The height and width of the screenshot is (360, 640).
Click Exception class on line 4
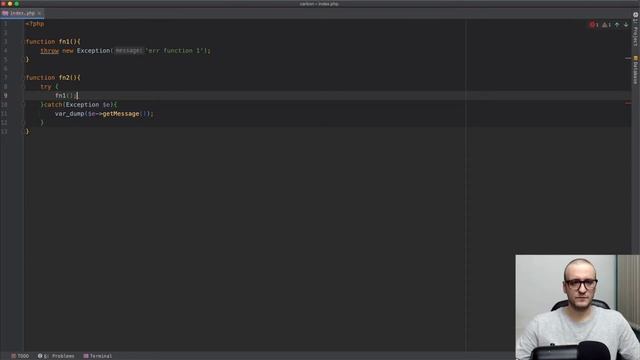93,51
